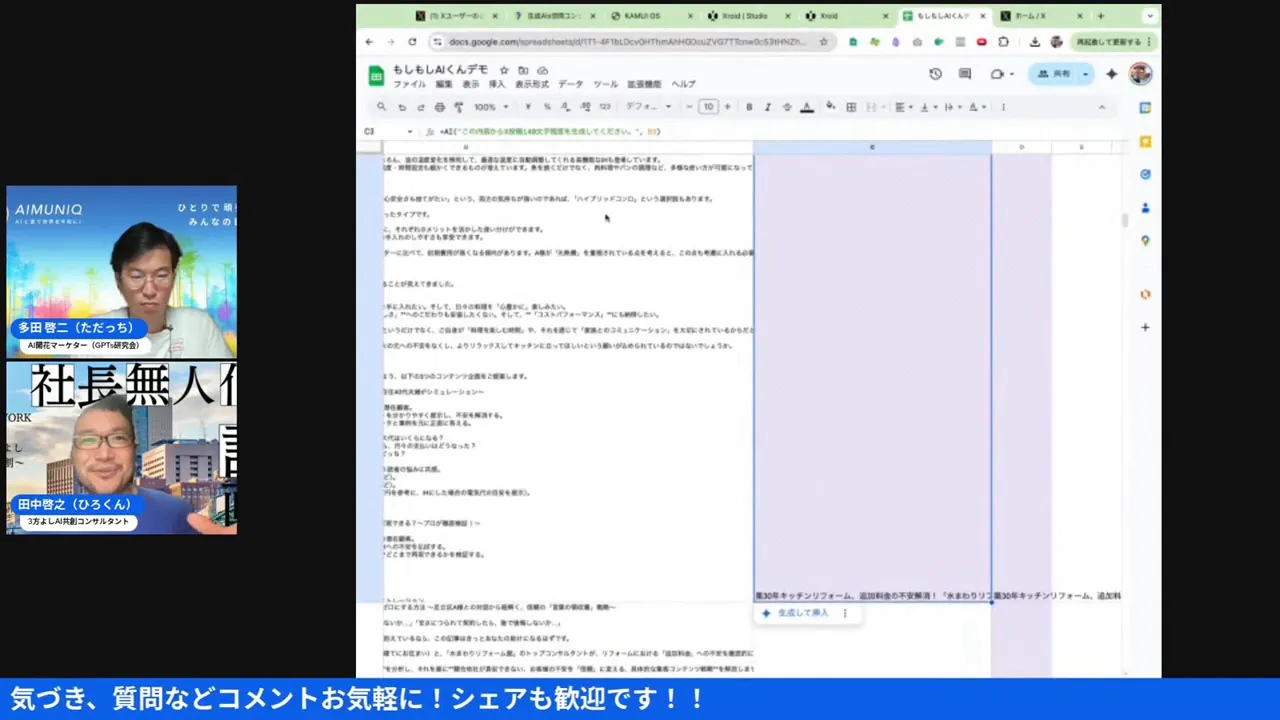Toggle strikethrough formatting
Viewport: 1280px width, 720px height.
pyautogui.click(x=787, y=107)
